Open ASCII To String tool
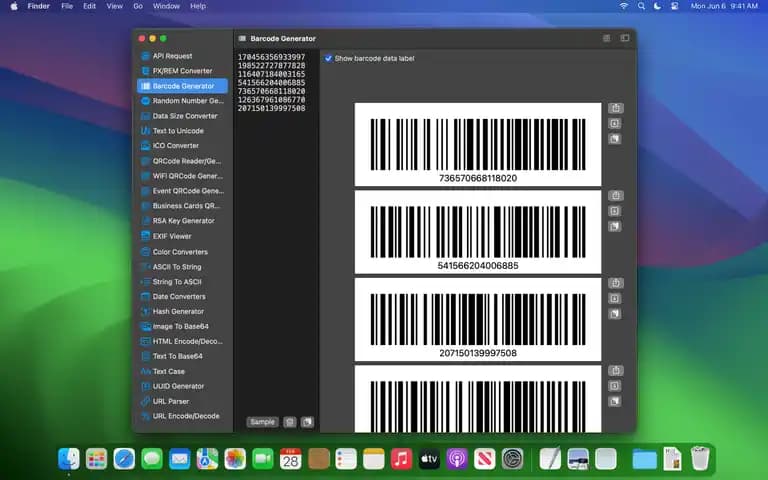This screenshot has height=480, width=768. (182, 267)
